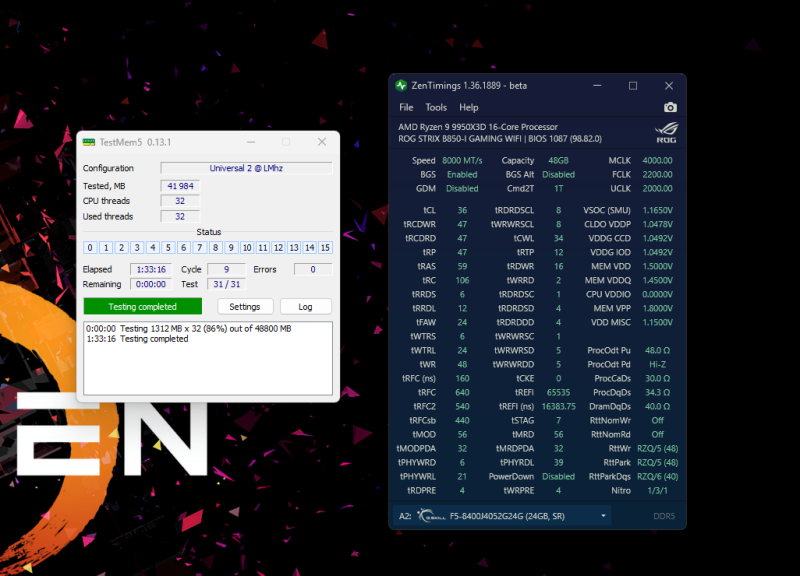Close the TestMem5 window
Viewport: 800px width, 576px height.
coord(322,142)
